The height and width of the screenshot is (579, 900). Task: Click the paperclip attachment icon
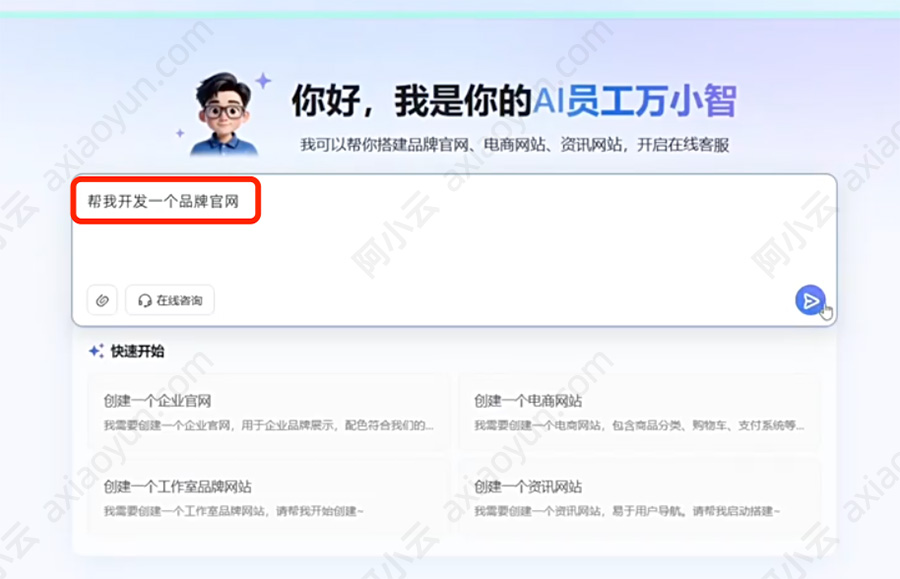pyautogui.click(x=101, y=300)
